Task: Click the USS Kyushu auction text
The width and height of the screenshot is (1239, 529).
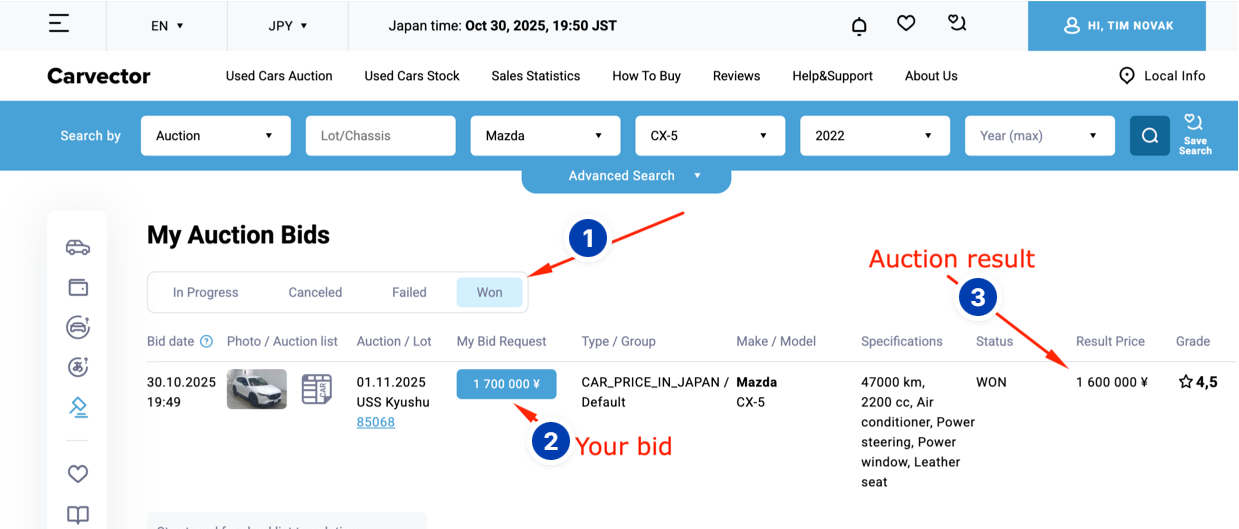Action: click(x=393, y=402)
